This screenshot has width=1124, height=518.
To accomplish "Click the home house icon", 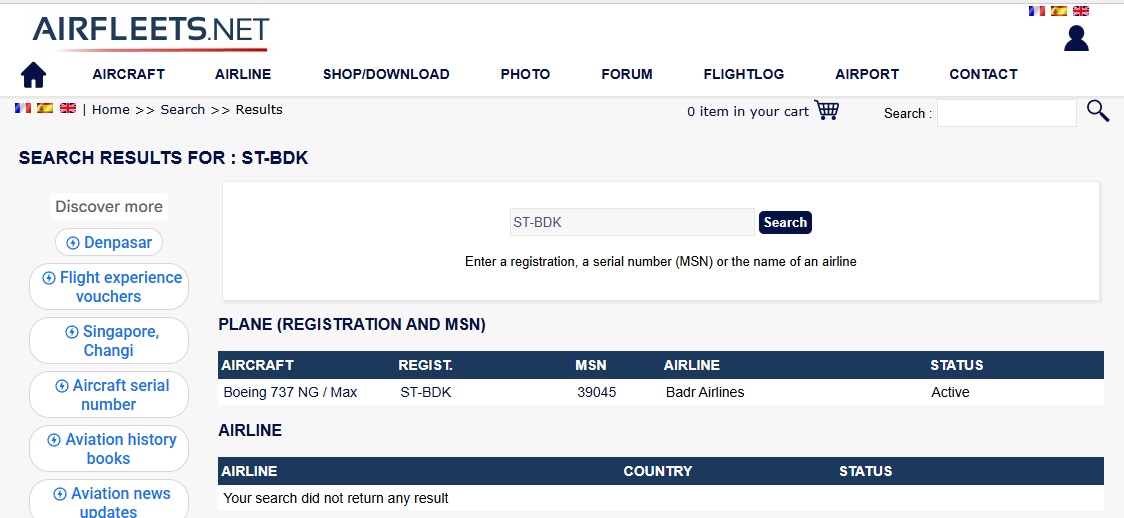I will (x=33, y=75).
